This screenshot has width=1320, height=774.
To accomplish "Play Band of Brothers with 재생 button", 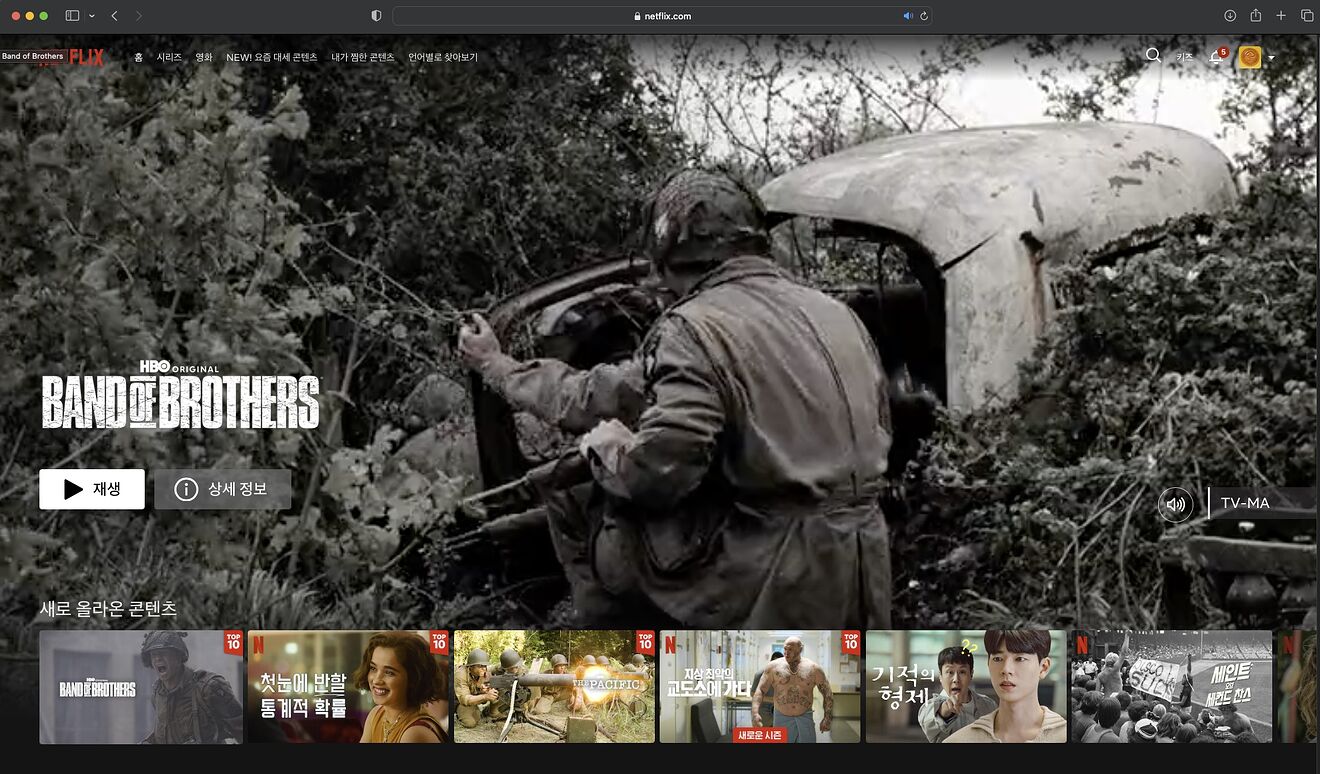I will [92, 489].
